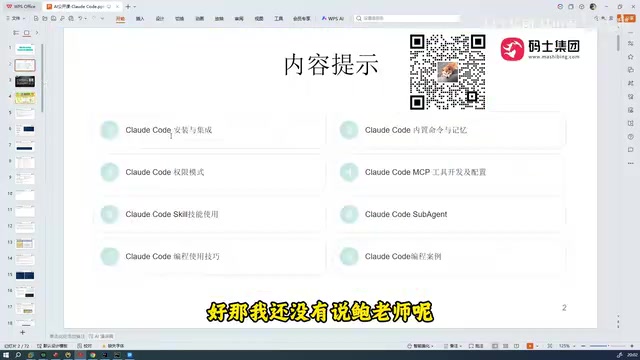Switch to slide sorter view
Viewport: 640px width, 360px height.
(x=506, y=346)
